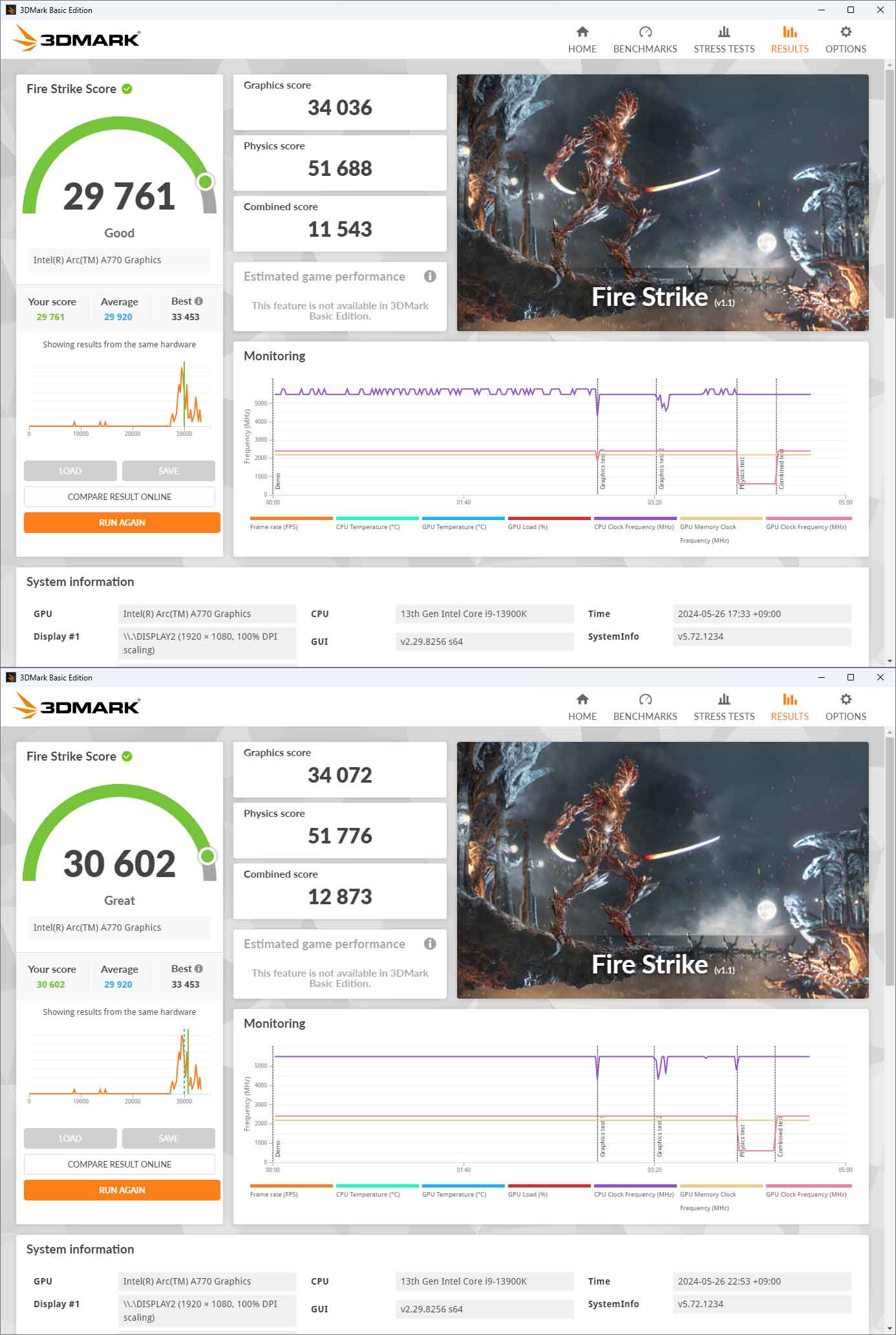896x1335 pixels.
Task: Click Estimated game performance info icon in bottom window
Action: (x=430, y=944)
